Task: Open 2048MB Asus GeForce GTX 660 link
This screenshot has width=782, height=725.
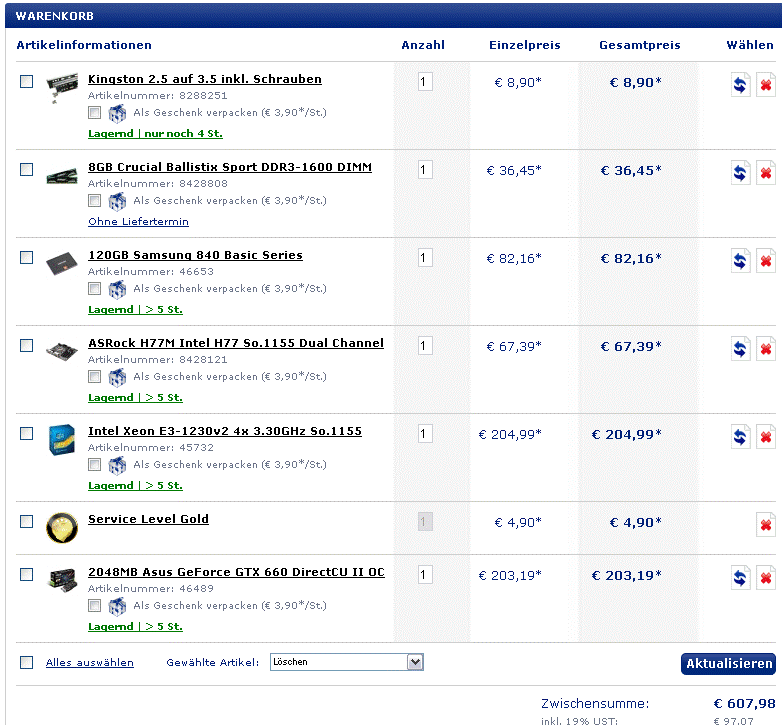Action: [x=236, y=572]
